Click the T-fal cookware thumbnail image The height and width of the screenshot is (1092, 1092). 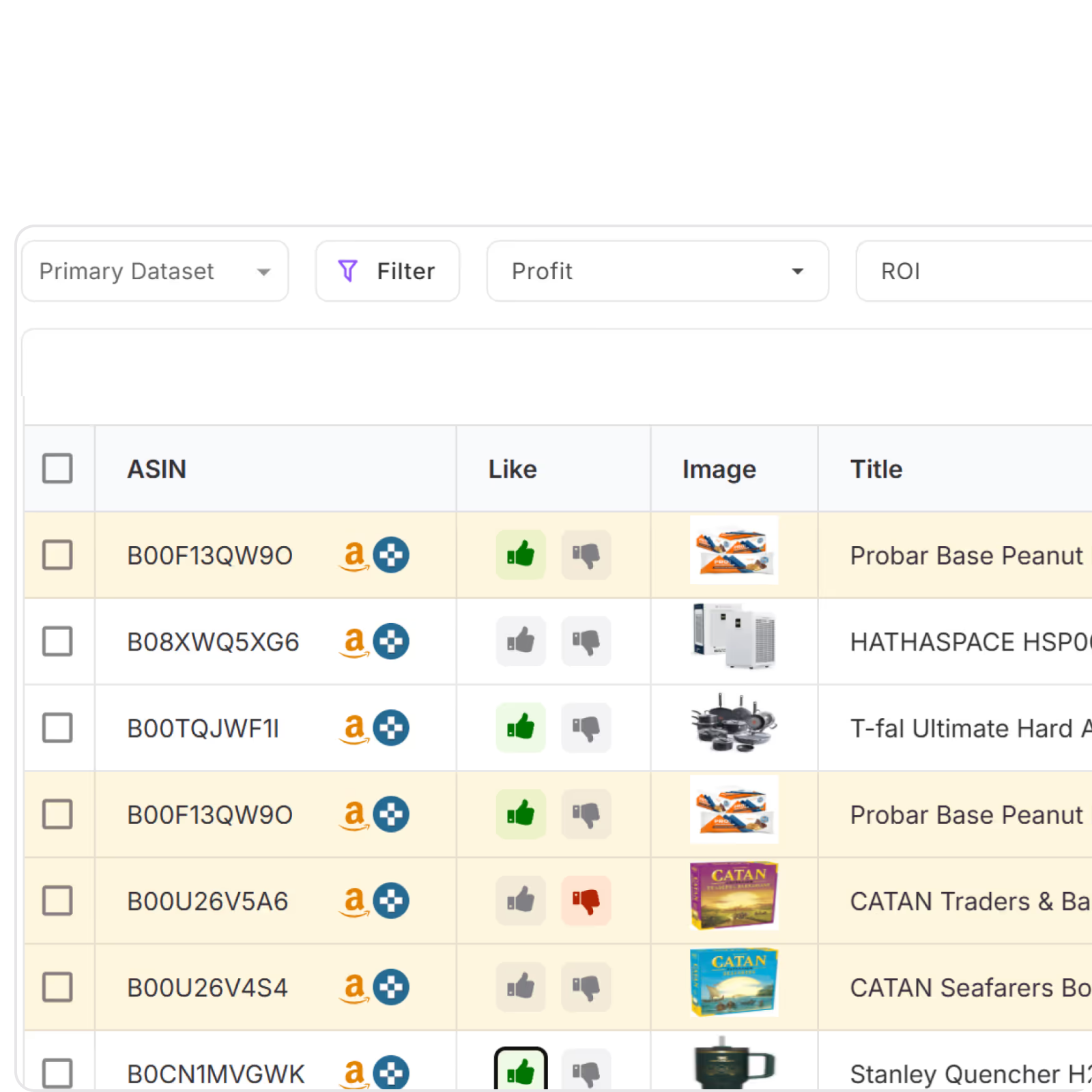point(734,723)
